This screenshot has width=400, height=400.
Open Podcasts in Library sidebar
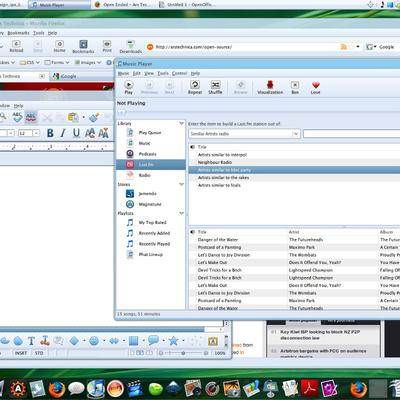[x=151, y=154]
